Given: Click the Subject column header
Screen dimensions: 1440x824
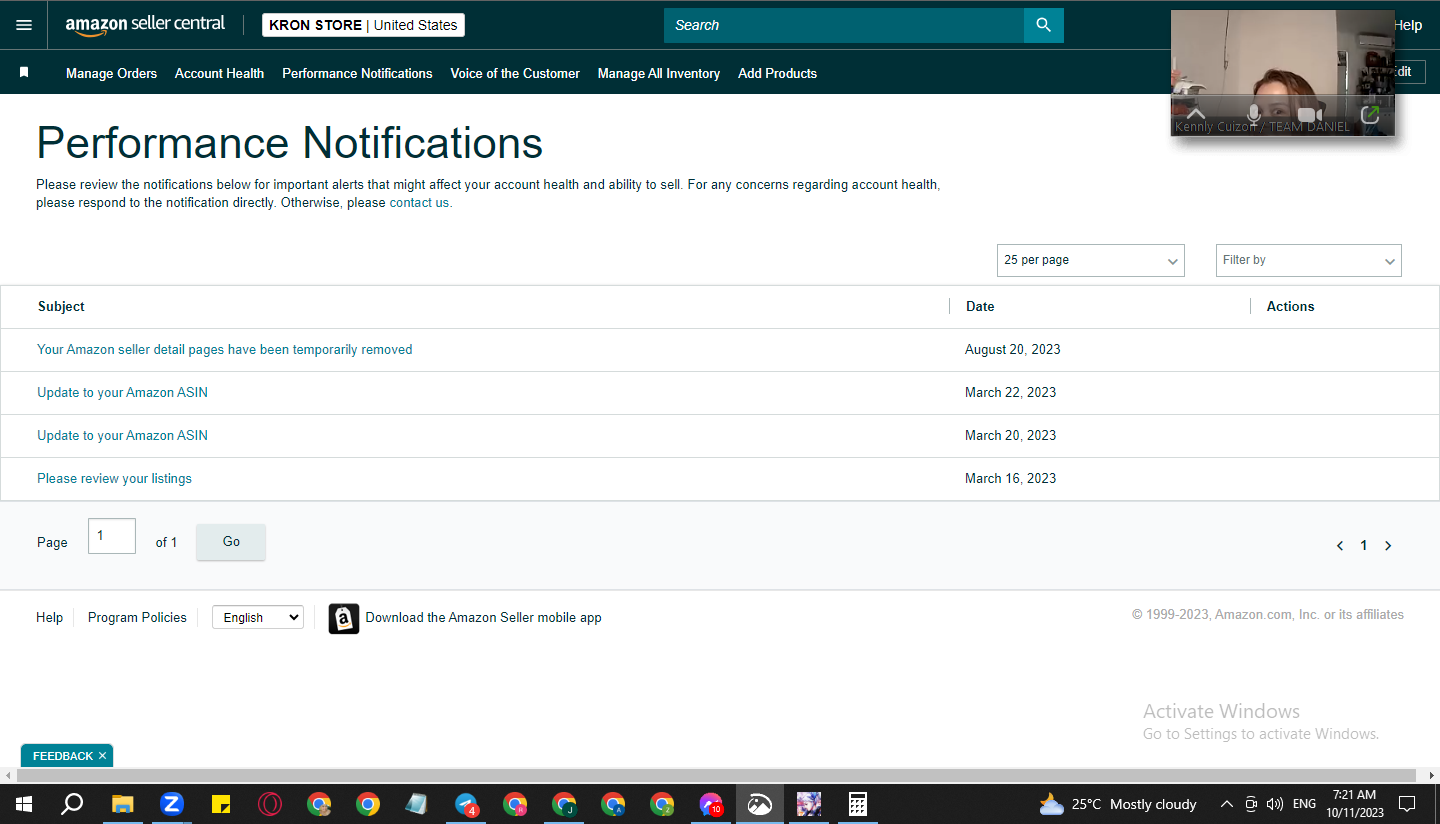Looking at the screenshot, I should [x=61, y=307].
